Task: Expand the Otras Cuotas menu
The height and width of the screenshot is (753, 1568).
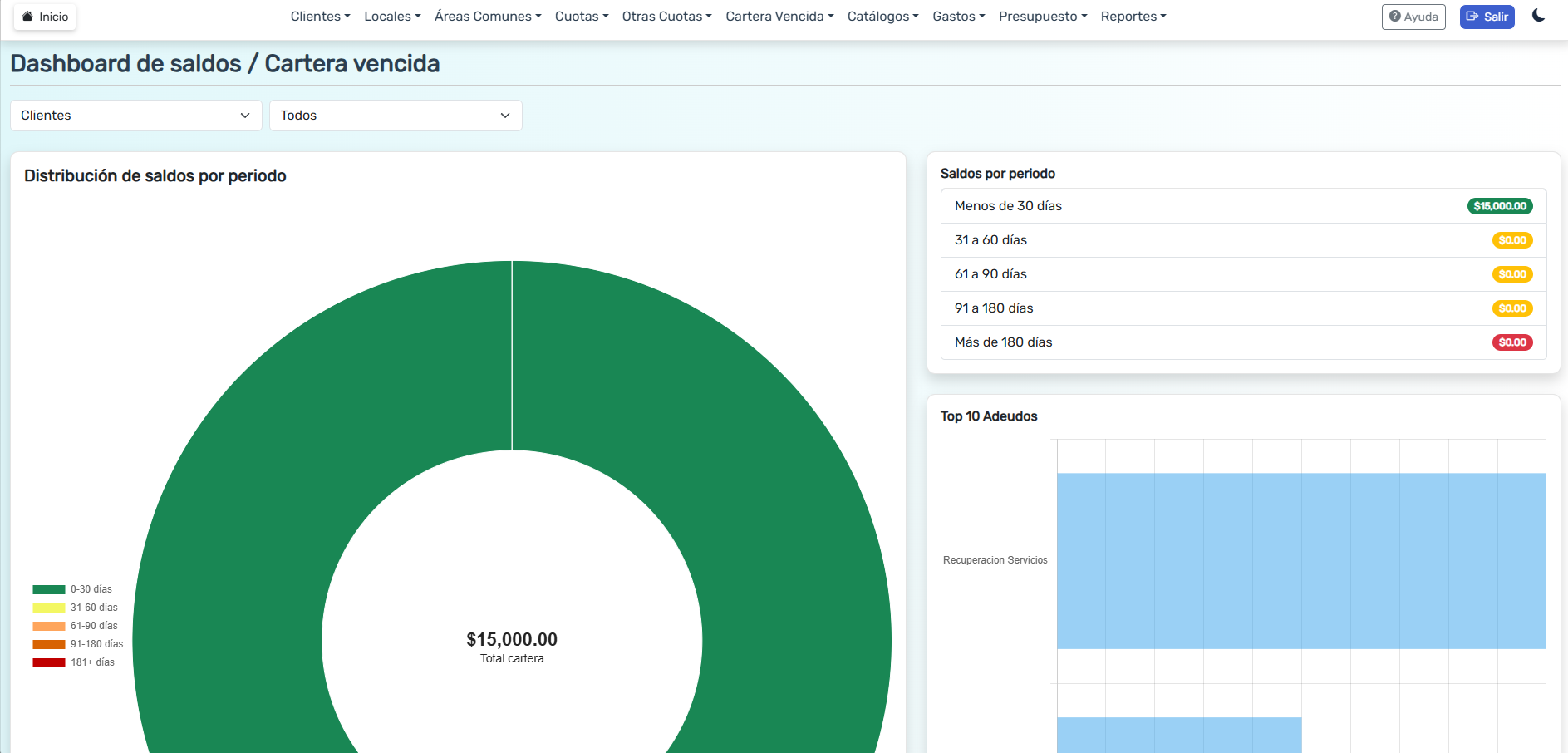Action: coord(666,16)
